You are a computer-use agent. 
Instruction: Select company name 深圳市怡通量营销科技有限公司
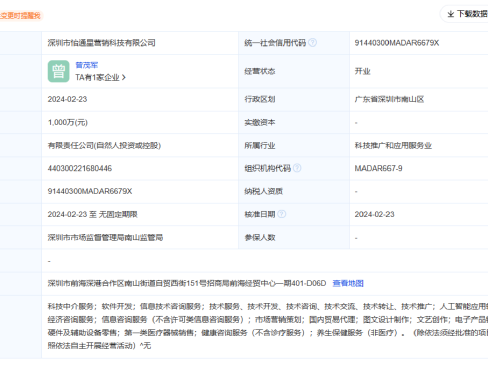pyautogui.click(x=101, y=43)
